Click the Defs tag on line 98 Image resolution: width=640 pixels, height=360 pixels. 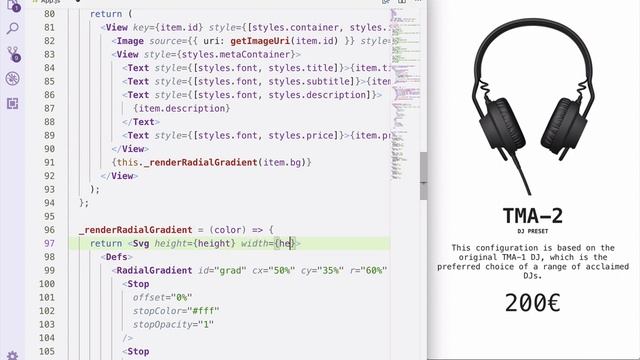tap(117, 257)
